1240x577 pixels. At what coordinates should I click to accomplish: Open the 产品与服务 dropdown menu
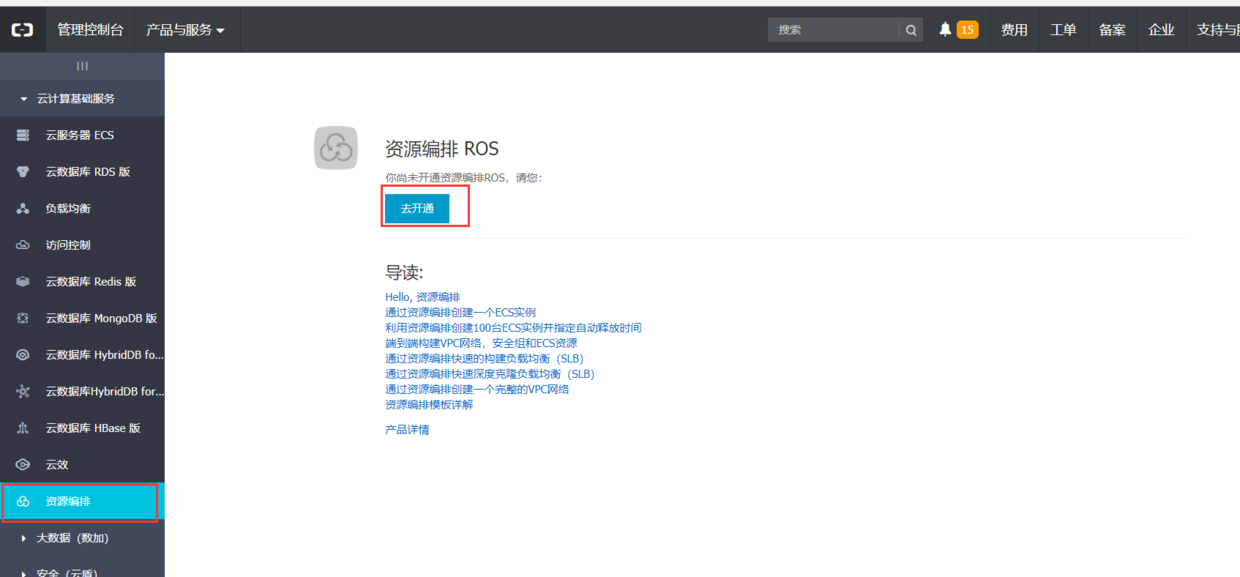click(185, 30)
